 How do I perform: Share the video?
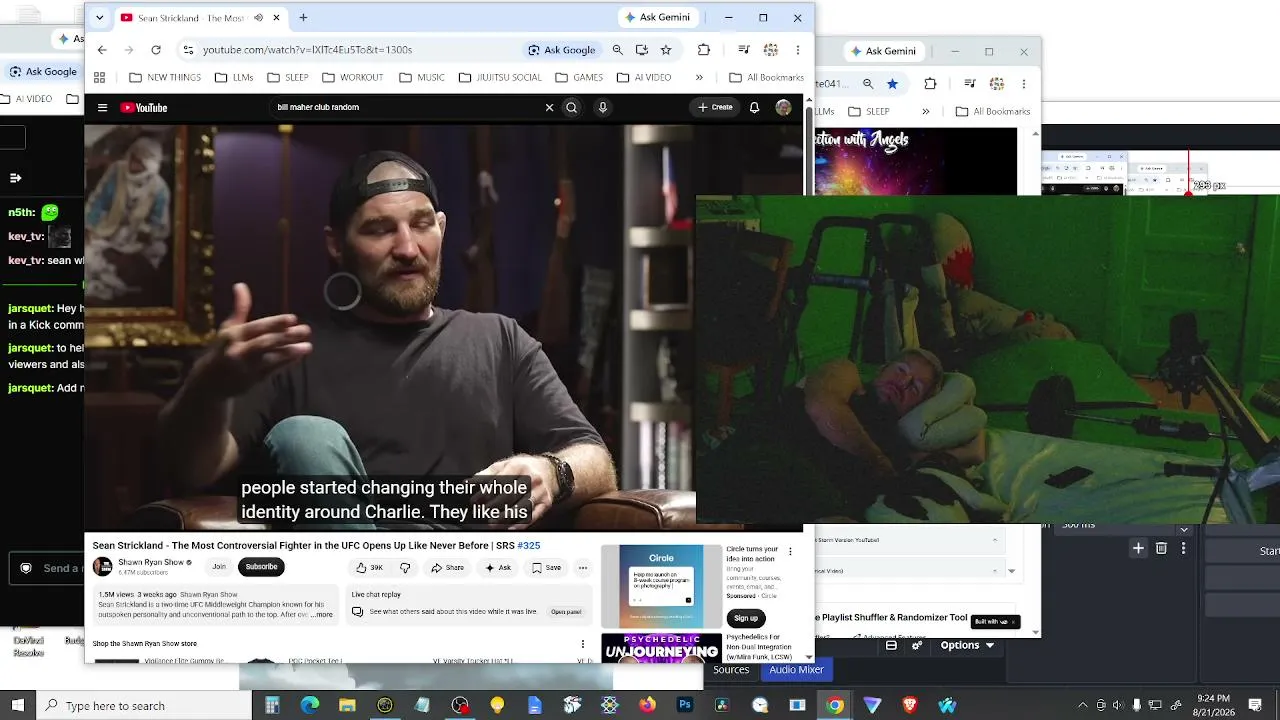pyautogui.click(x=447, y=568)
